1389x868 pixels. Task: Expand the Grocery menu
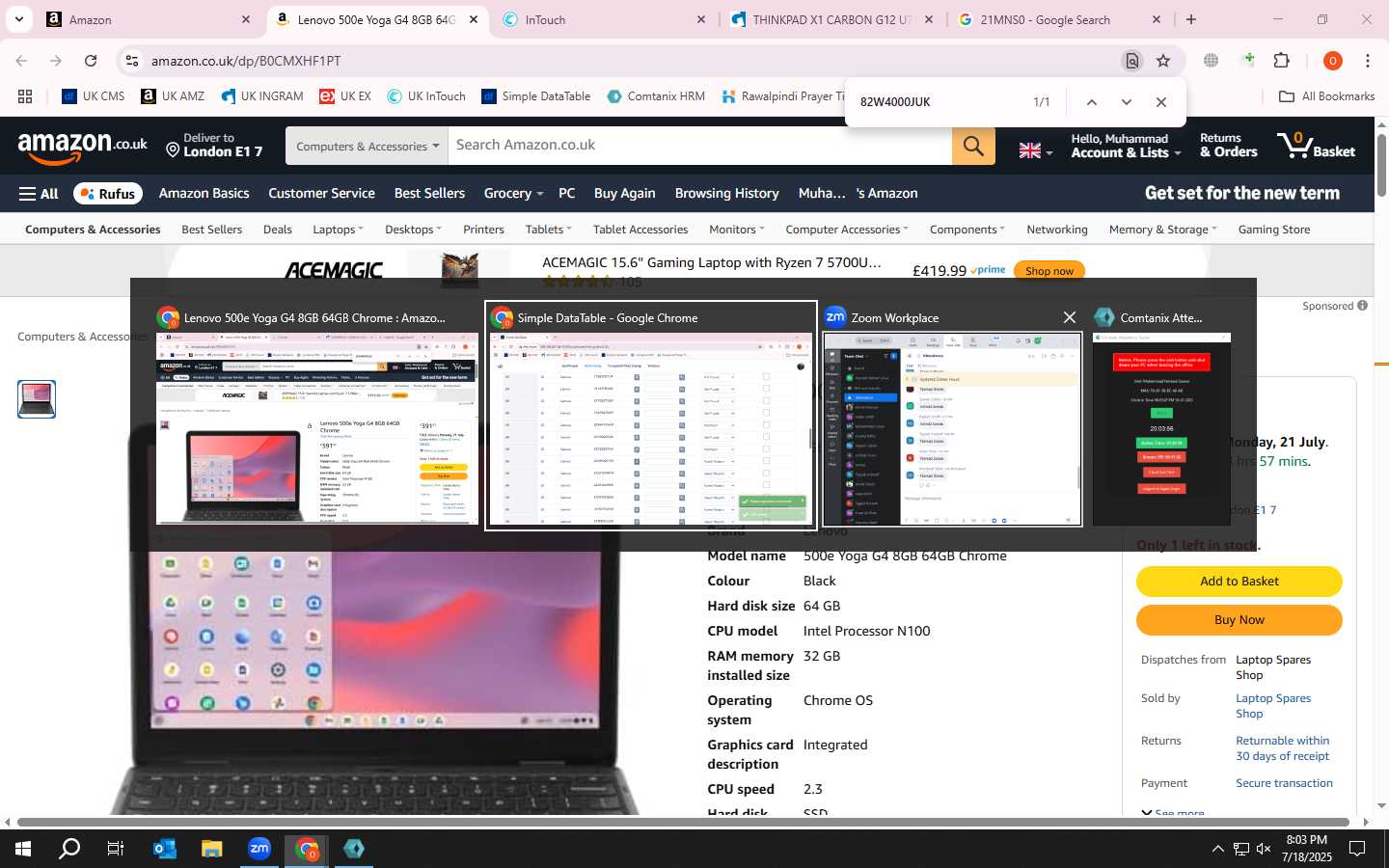[513, 194]
